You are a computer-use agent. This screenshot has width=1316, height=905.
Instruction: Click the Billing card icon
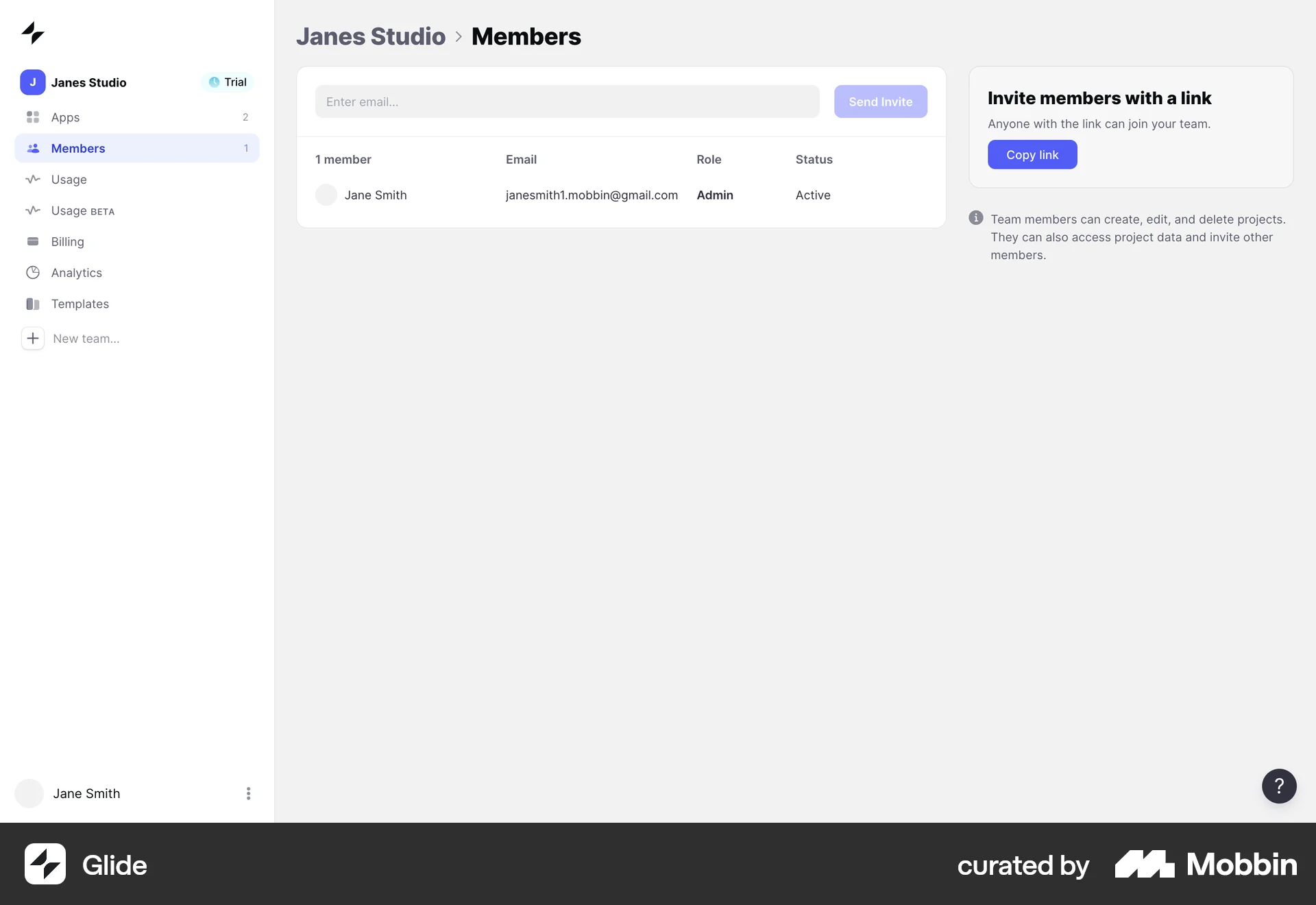click(x=33, y=241)
